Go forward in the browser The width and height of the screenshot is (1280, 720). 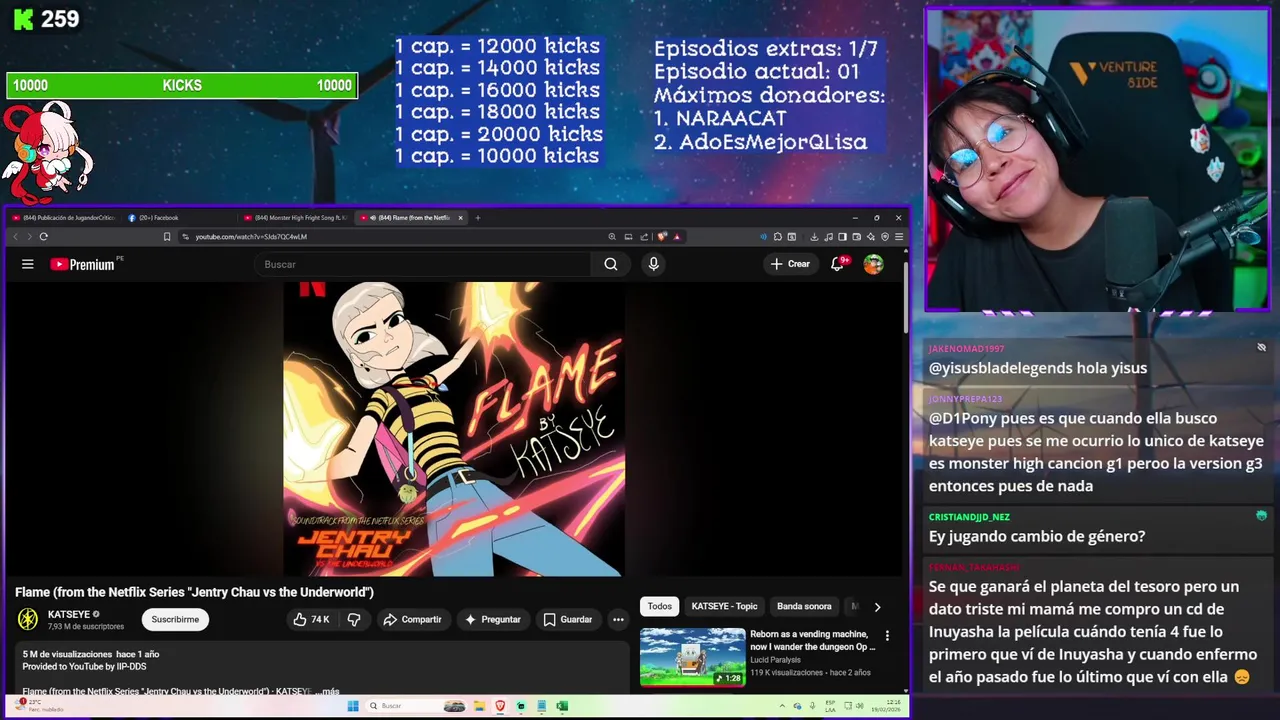(x=29, y=237)
